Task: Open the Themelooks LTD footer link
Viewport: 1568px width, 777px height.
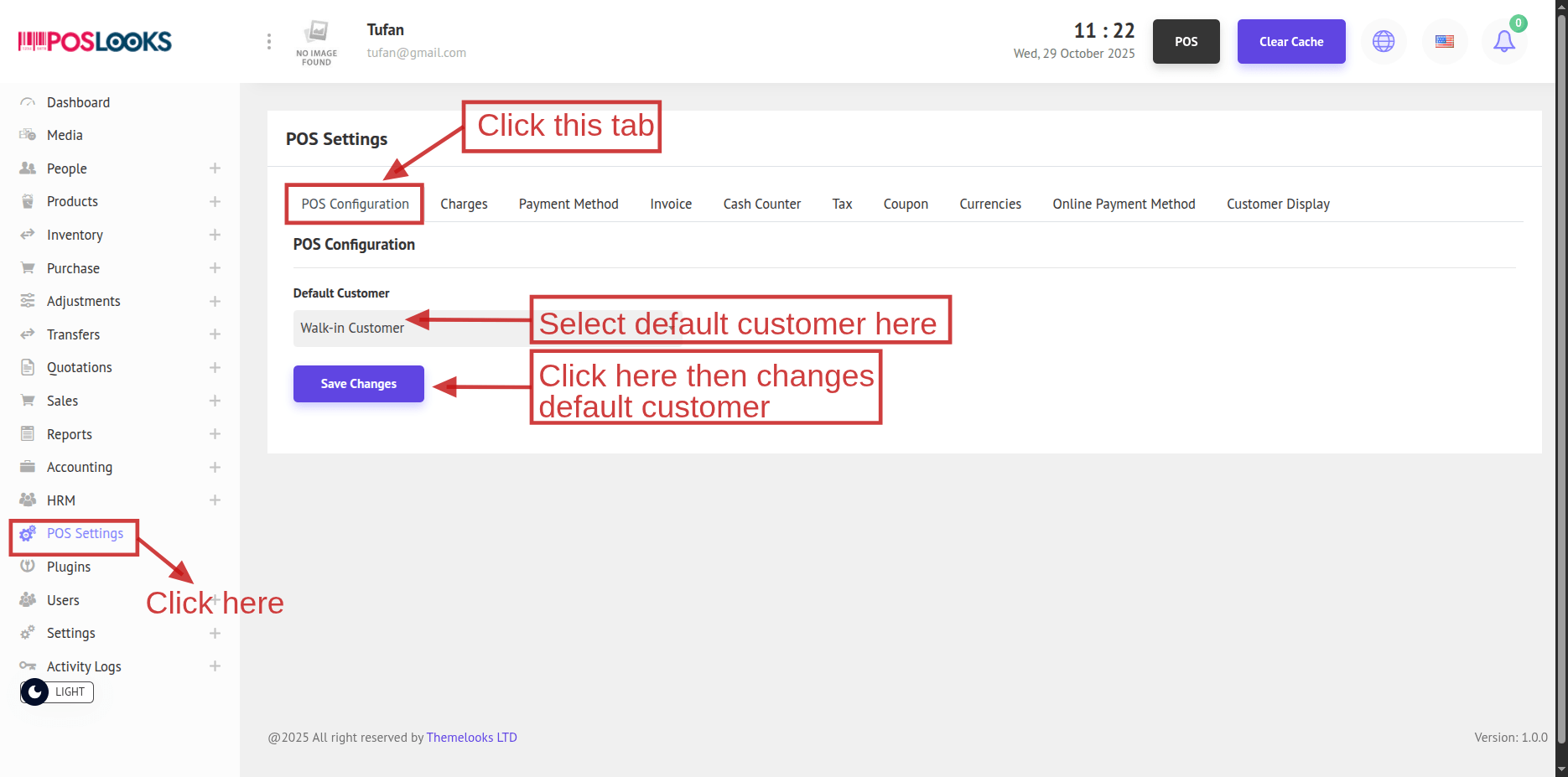Action: [x=471, y=738]
